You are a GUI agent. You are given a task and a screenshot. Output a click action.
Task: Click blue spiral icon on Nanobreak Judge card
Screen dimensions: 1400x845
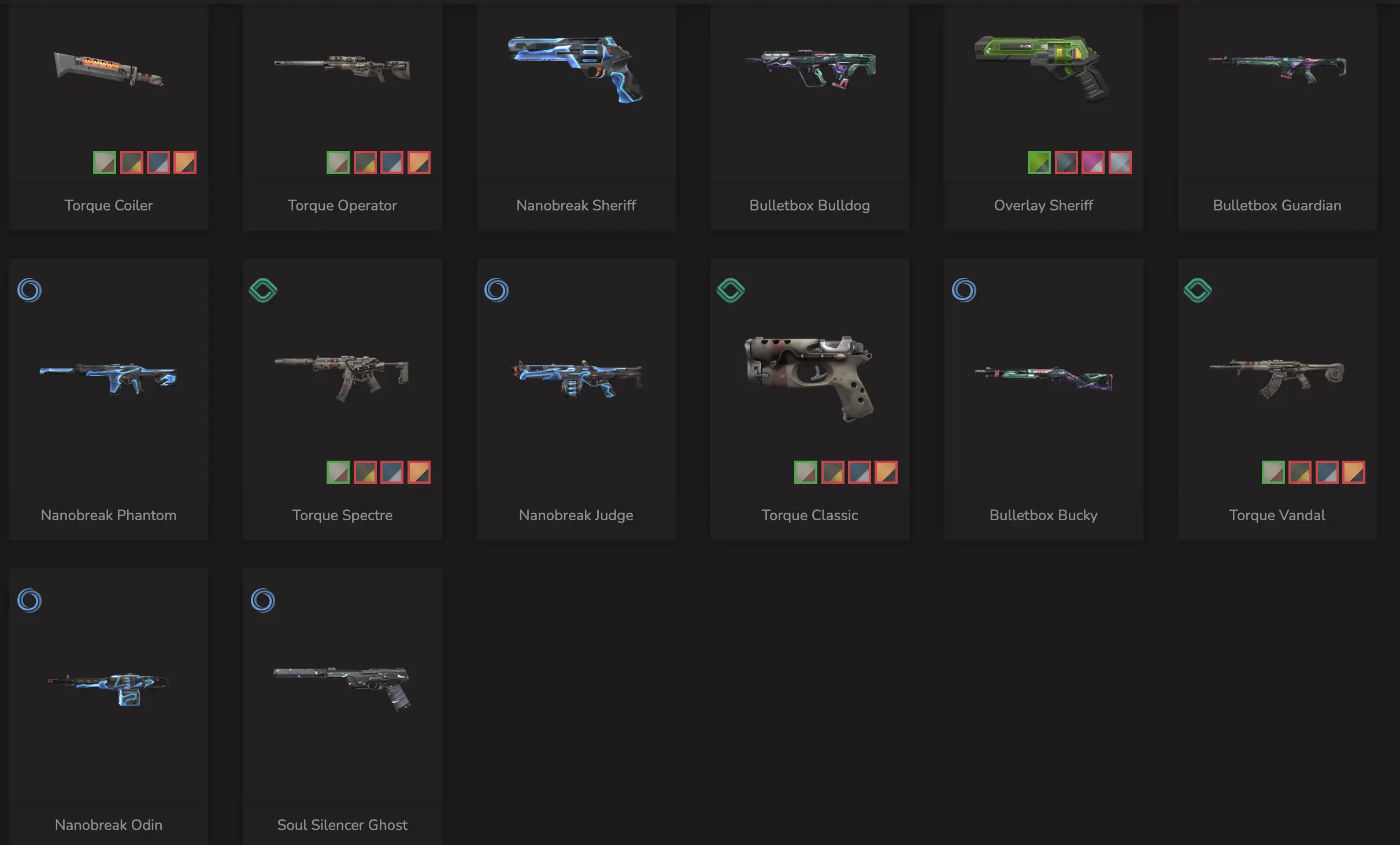coord(497,290)
